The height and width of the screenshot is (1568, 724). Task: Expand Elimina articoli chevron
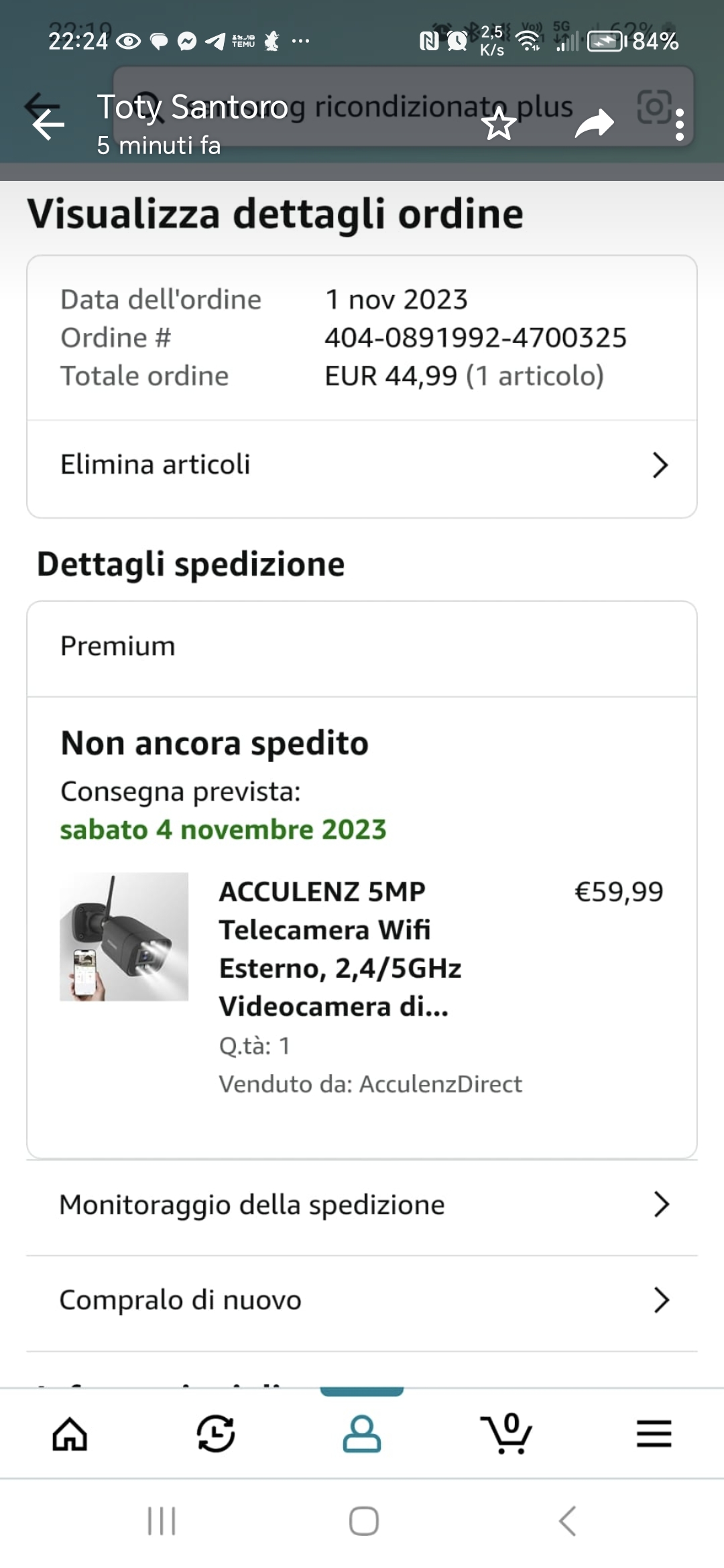(x=660, y=465)
